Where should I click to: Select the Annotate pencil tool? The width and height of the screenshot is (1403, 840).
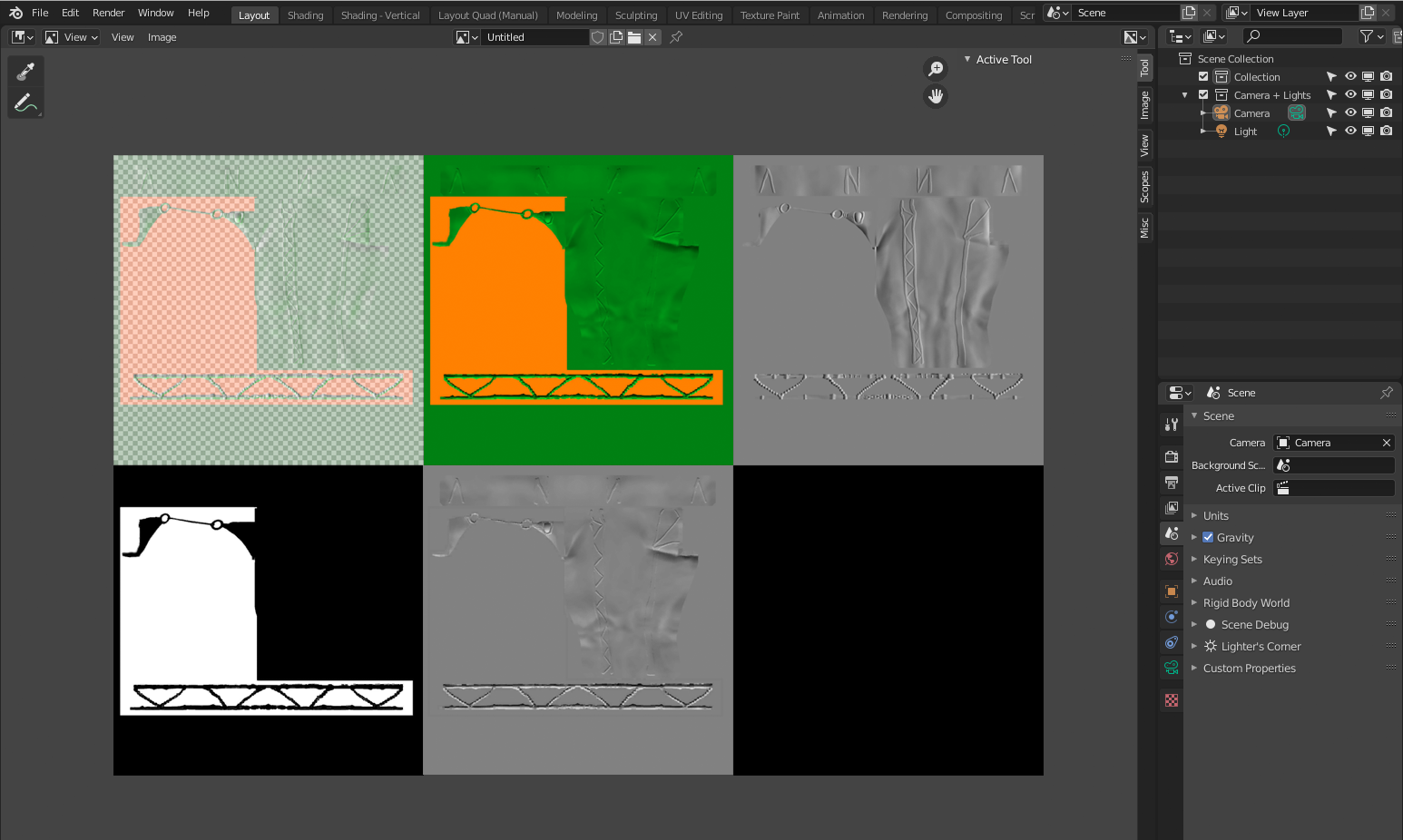[25, 103]
